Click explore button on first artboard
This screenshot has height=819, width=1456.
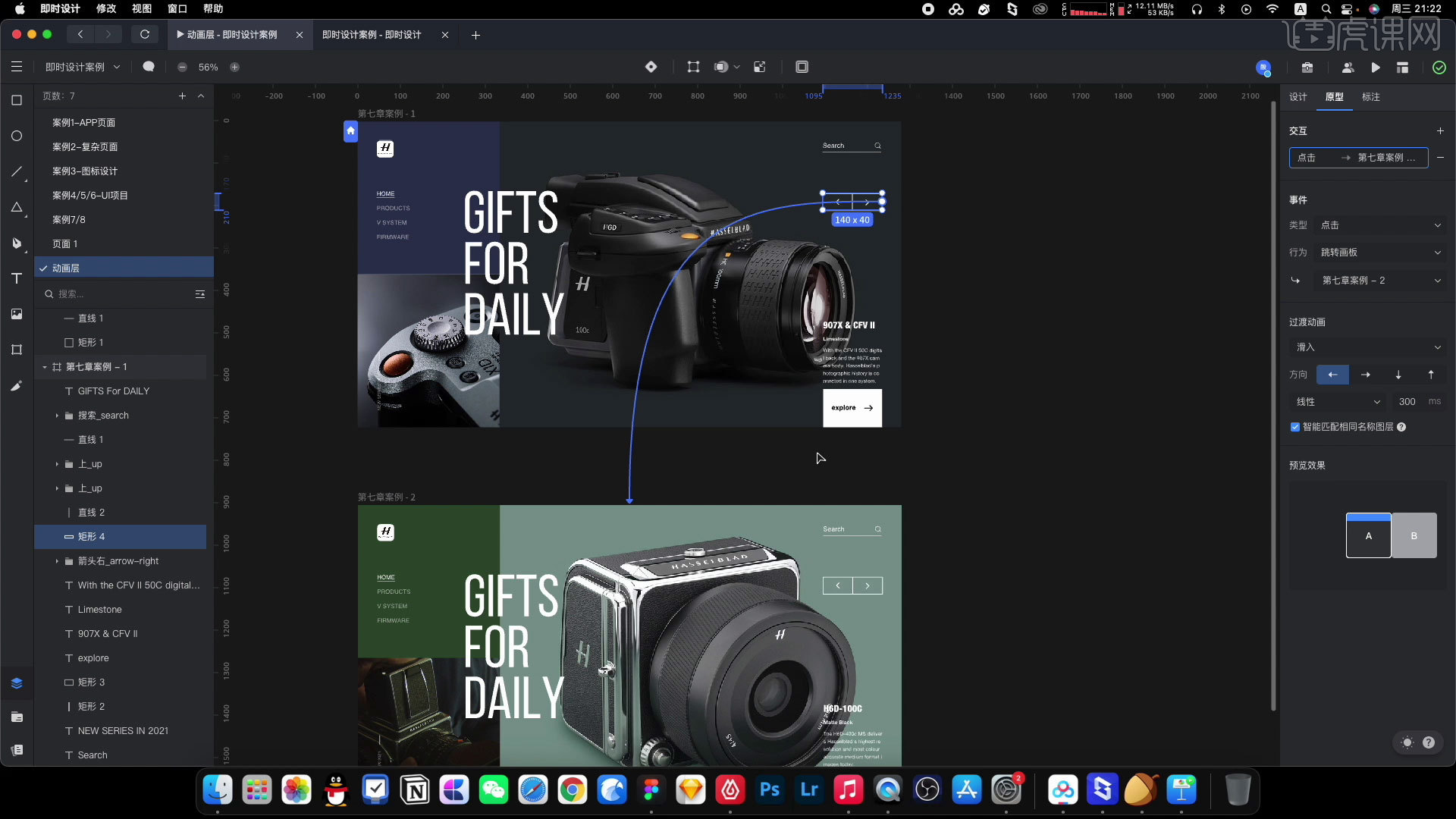tap(852, 408)
